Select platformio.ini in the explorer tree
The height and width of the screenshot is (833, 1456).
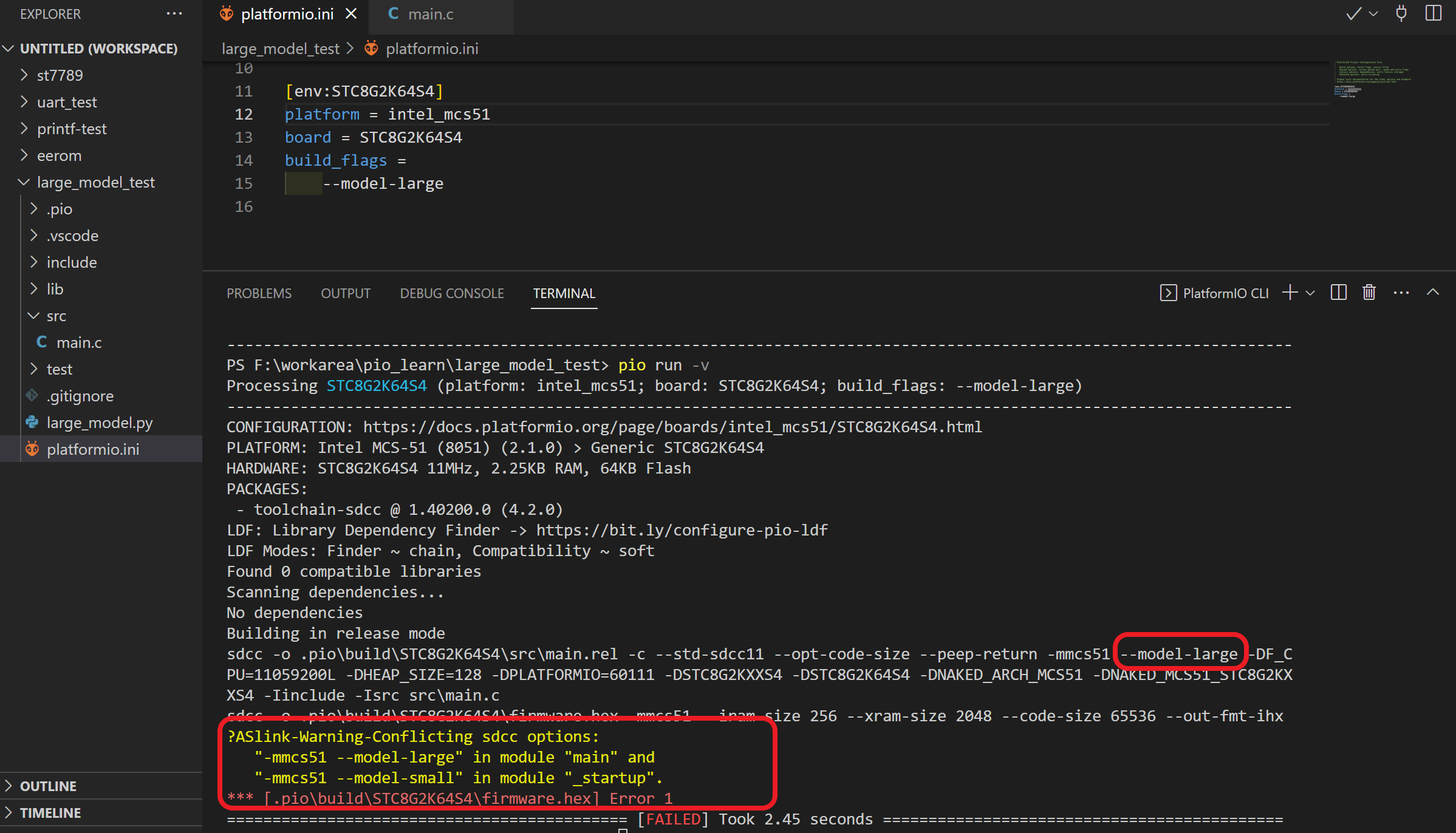tap(101, 449)
